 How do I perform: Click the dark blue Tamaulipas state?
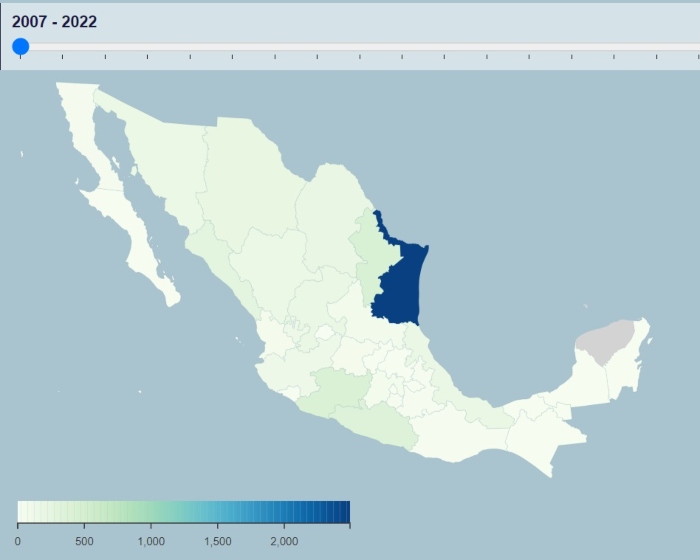coord(401,283)
